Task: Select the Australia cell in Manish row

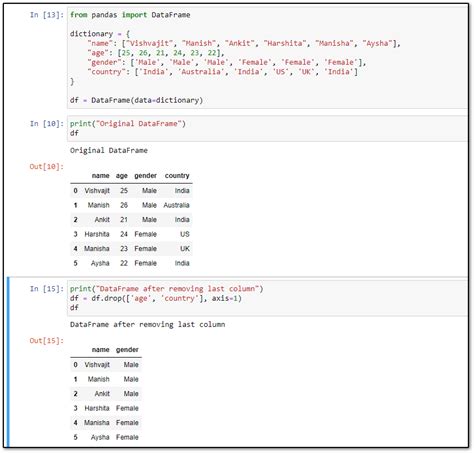Action: coord(176,205)
